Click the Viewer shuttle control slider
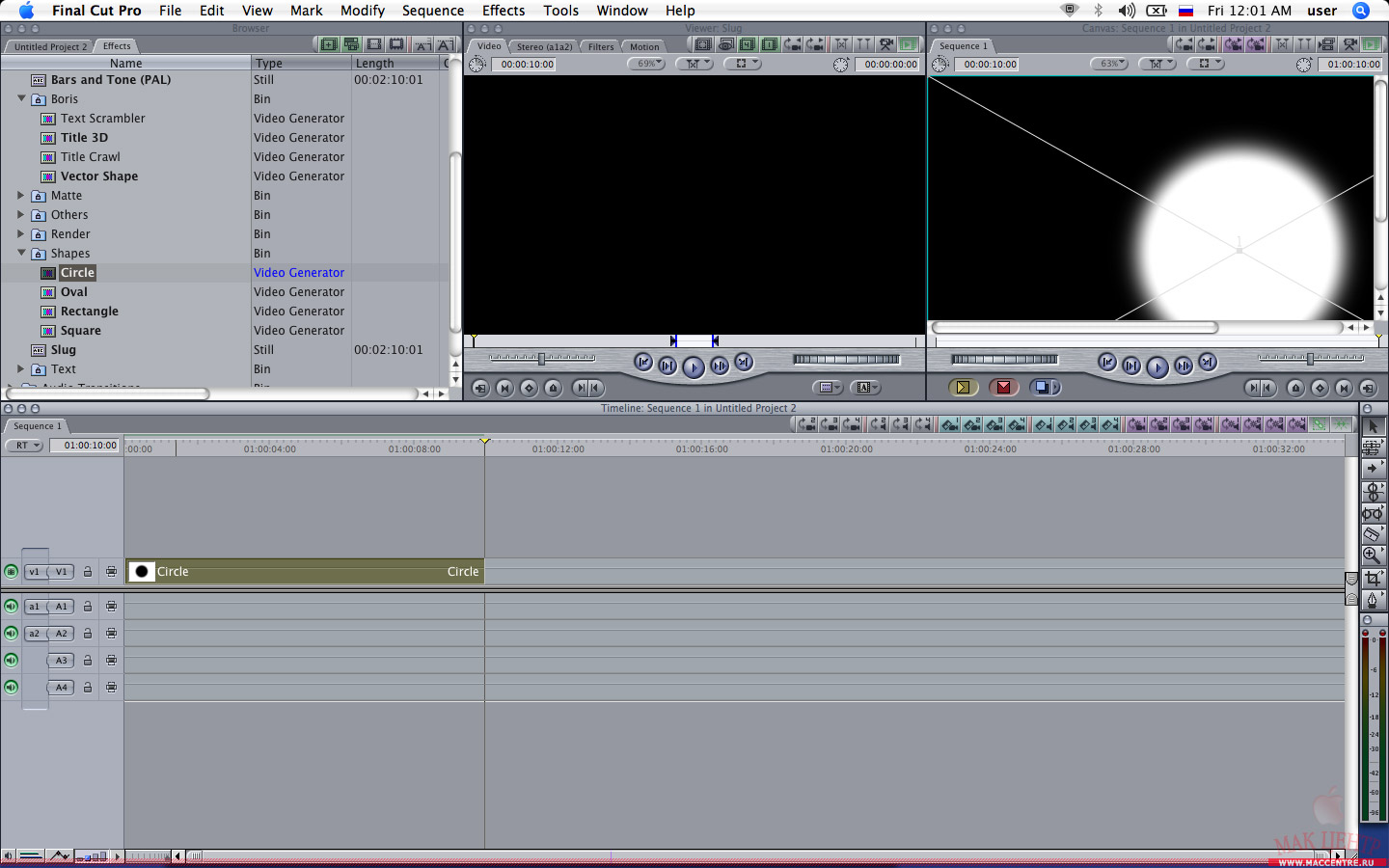Viewport: 1389px width, 868px height. (x=542, y=359)
